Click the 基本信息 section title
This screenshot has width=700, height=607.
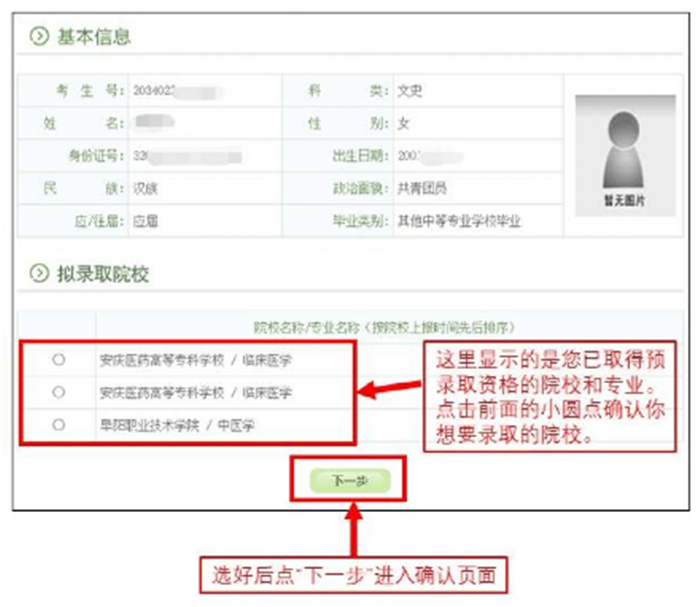pos(93,38)
